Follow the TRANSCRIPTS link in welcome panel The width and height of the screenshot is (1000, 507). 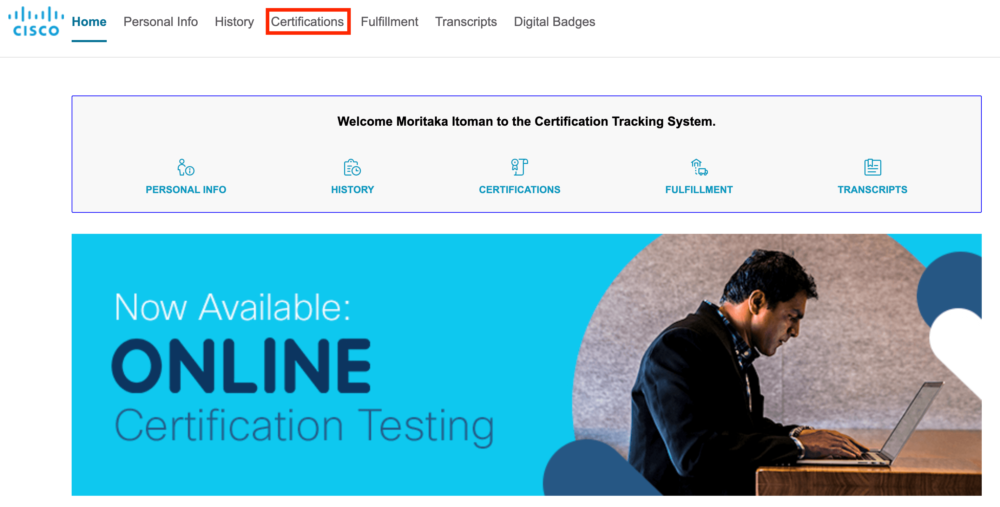click(x=872, y=189)
